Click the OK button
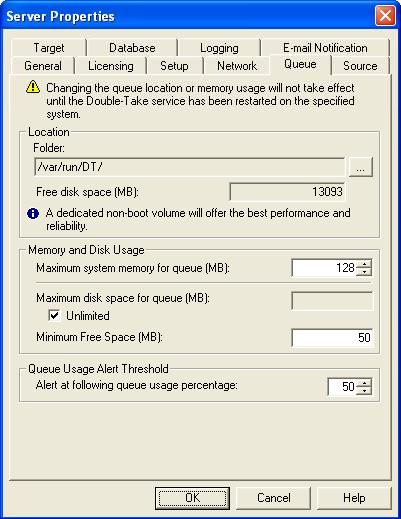The height and width of the screenshot is (519, 401). [192, 498]
